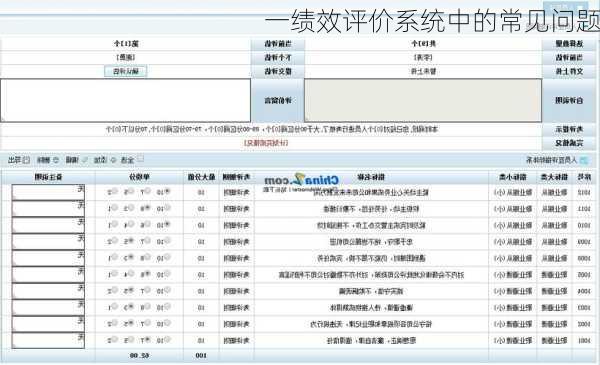Tick the 全选 (select all) checkbox
Viewport: 600px width, 365px height.
click(x=141, y=158)
